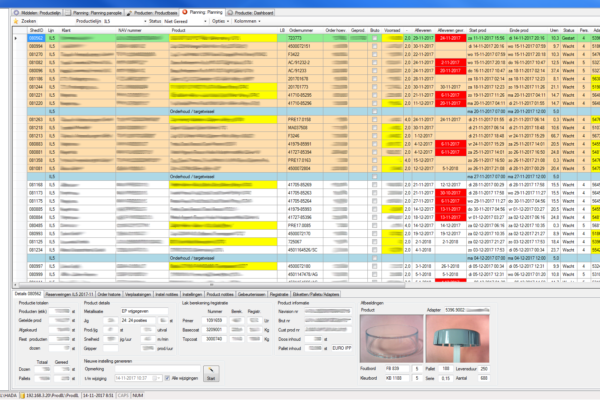Sort by the Einde prod column header
Image resolution: width=600 pixels, height=400 pixels.
click(x=527, y=30)
